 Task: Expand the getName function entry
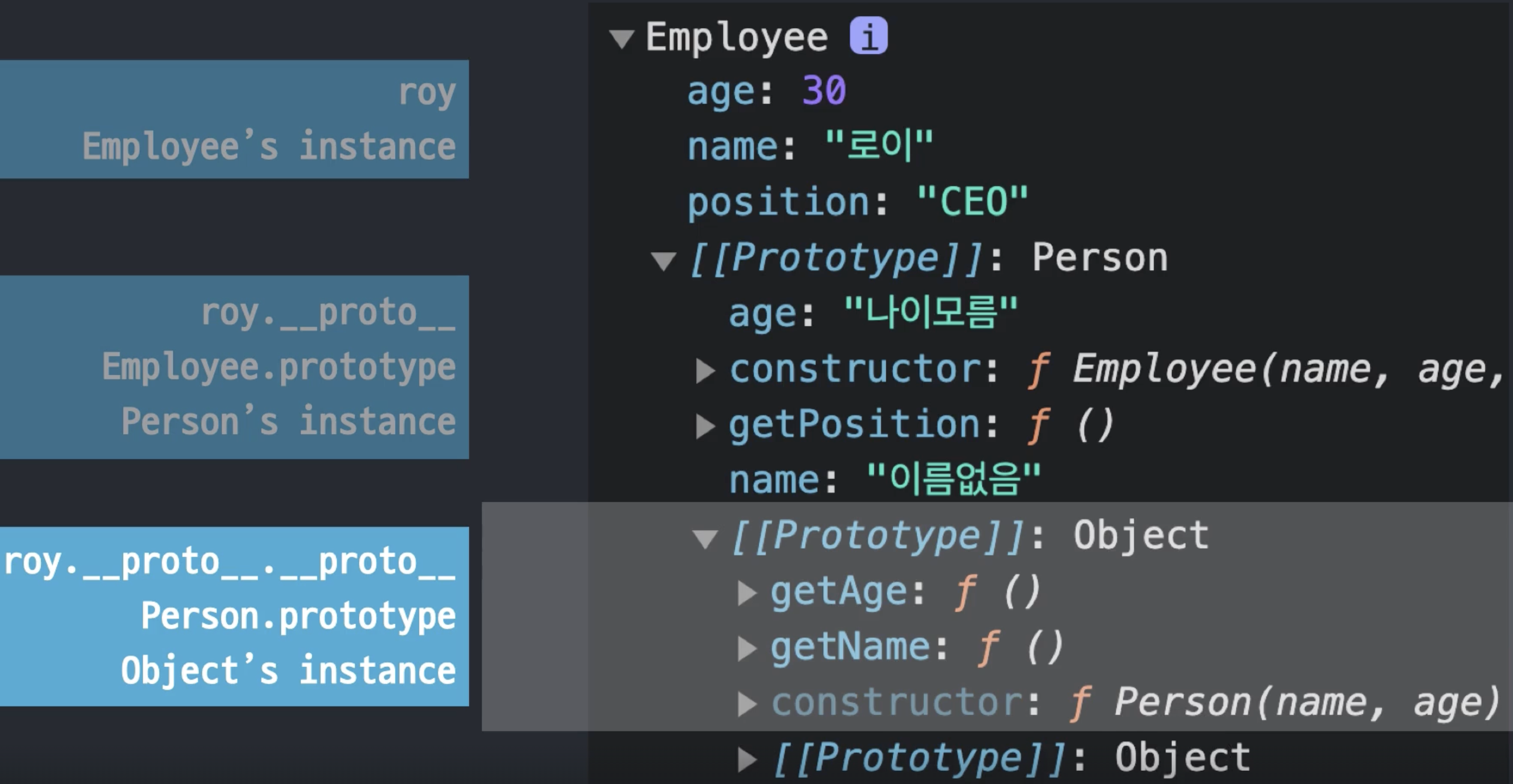click(x=747, y=648)
